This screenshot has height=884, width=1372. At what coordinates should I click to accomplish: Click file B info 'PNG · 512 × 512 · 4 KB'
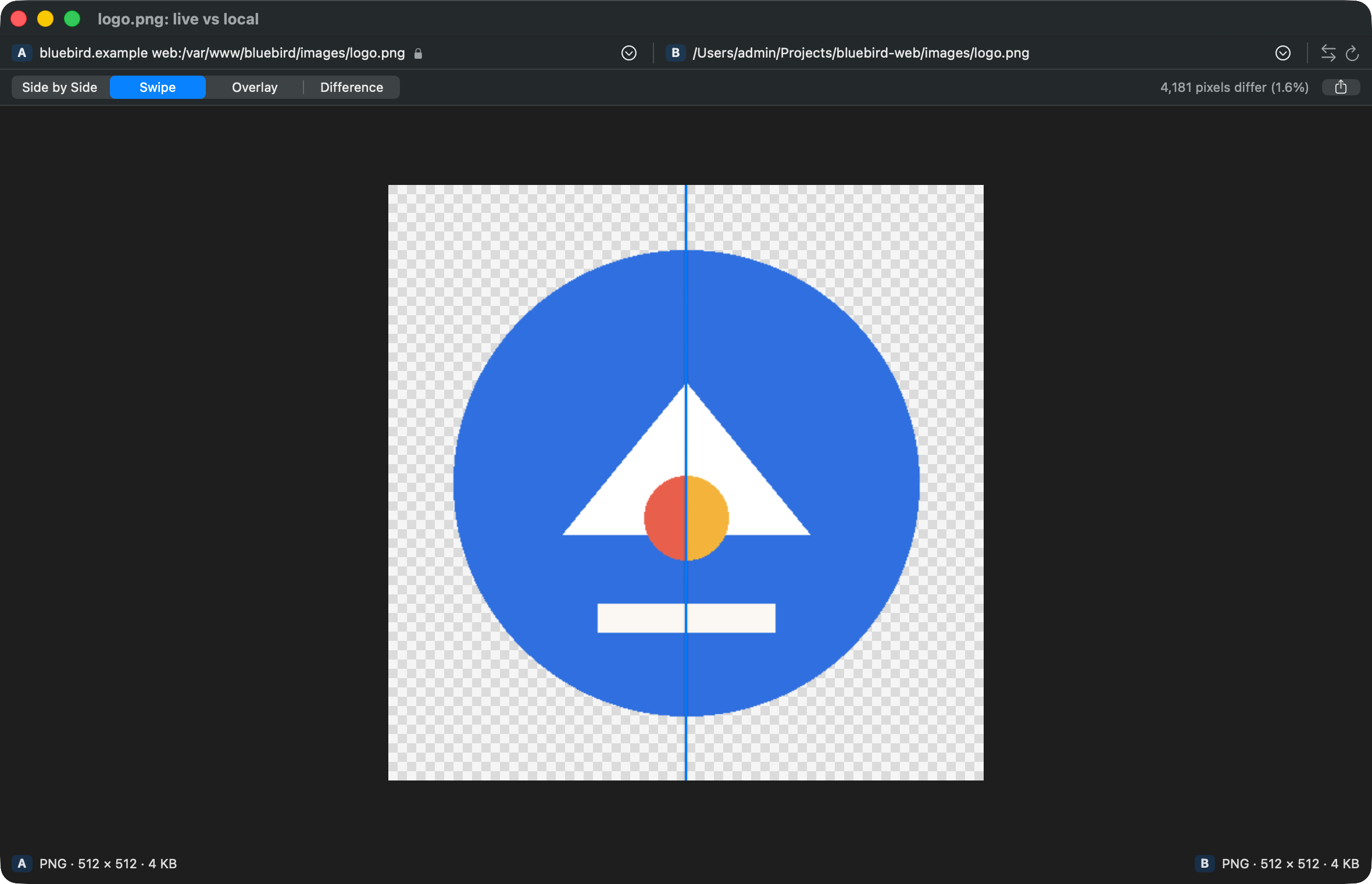tap(1290, 864)
